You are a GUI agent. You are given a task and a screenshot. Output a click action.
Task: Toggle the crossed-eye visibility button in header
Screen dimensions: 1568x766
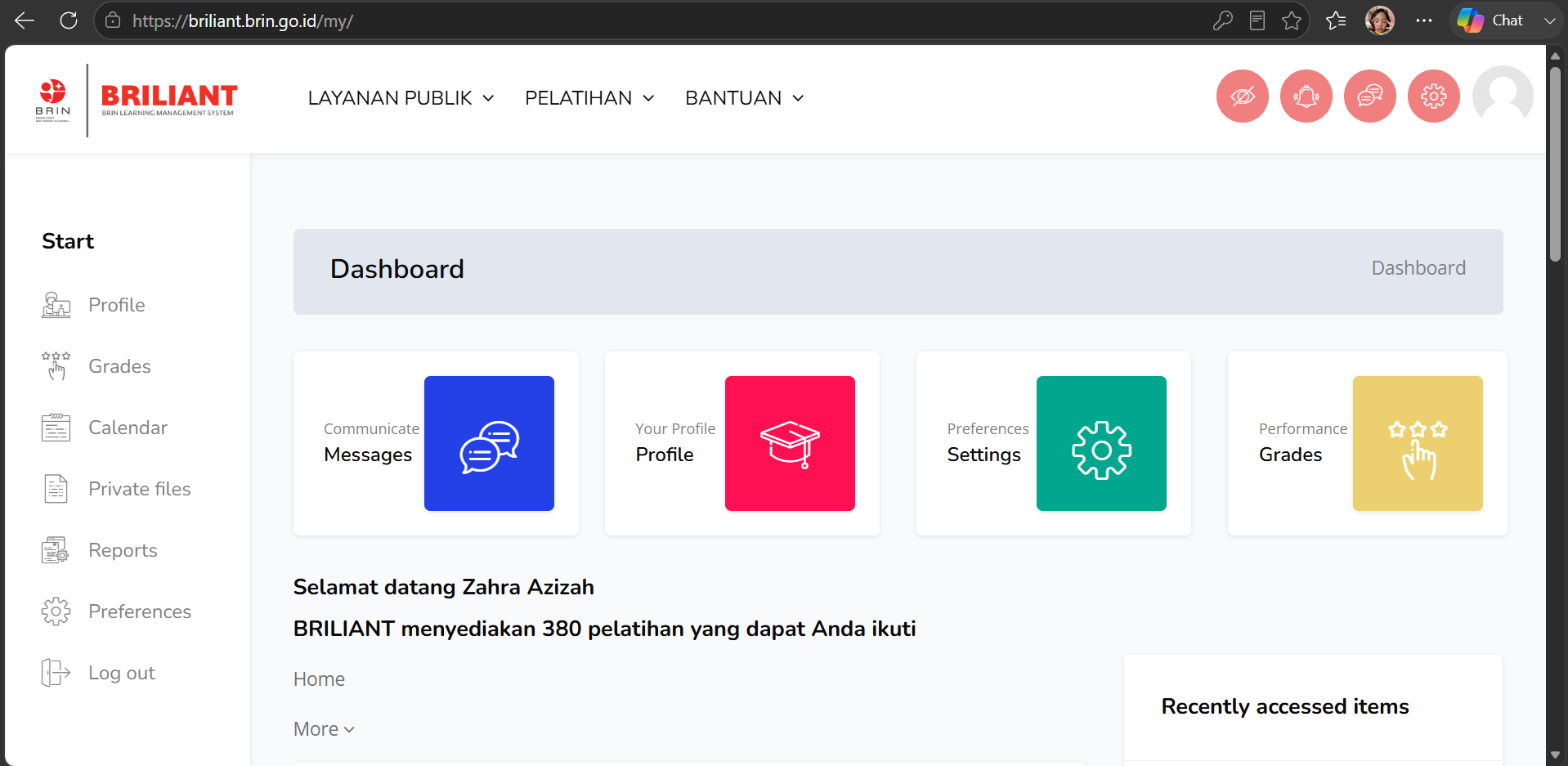1243,96
